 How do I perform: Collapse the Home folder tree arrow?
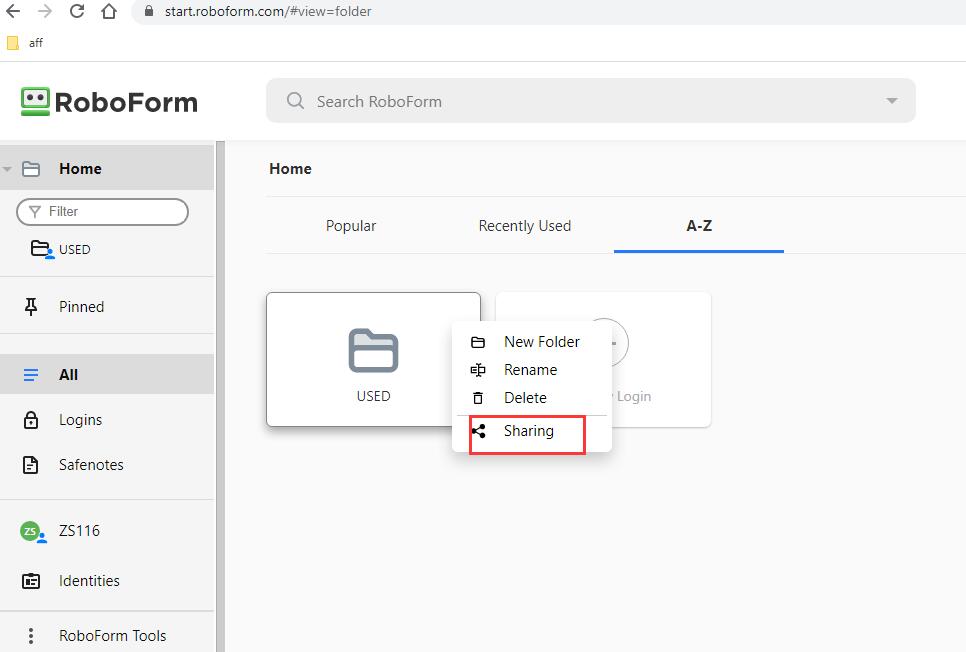pos(8,169)
